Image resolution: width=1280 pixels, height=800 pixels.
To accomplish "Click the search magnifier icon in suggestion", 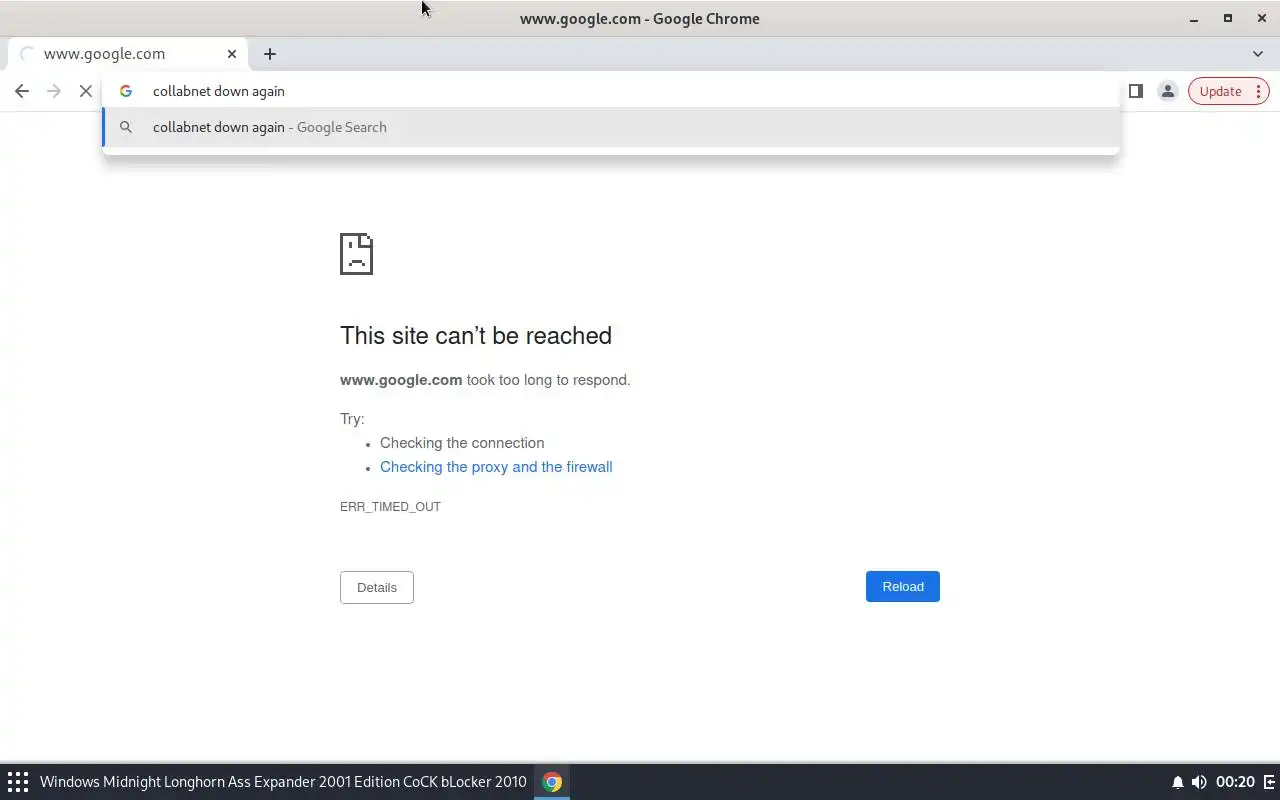I will click(x=126, y=127).
